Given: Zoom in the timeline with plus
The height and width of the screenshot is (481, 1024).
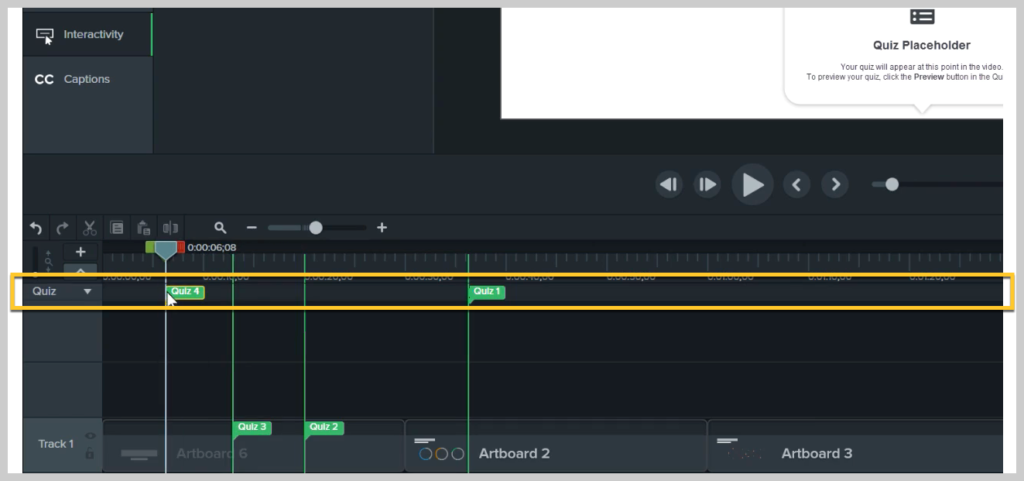Looking at the screenshot, I should [382, 228].
